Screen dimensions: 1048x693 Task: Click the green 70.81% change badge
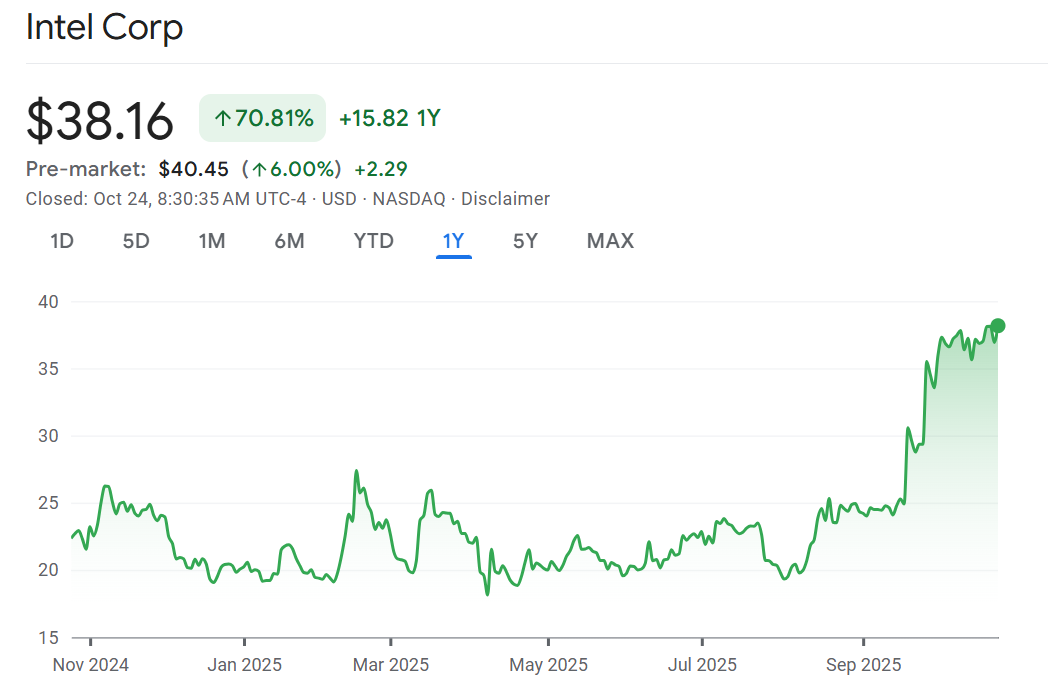263,119
